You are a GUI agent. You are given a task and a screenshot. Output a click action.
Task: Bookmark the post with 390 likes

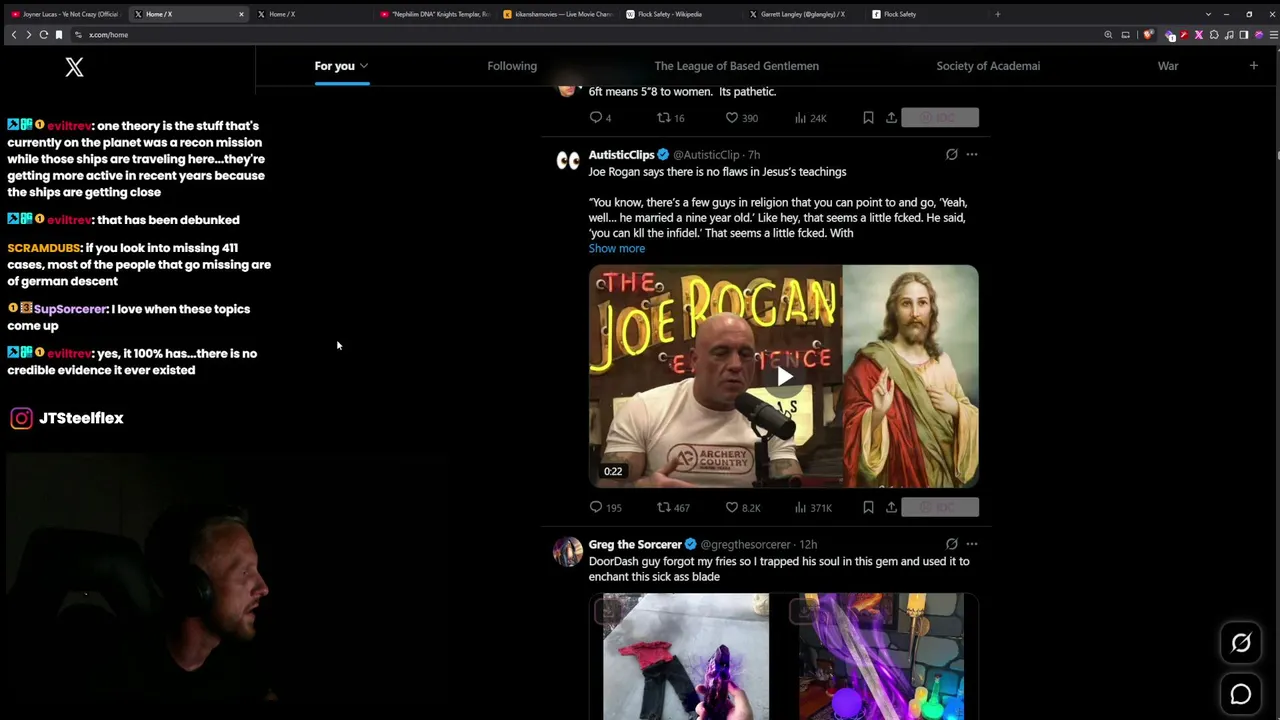click(x=868, y=118)
